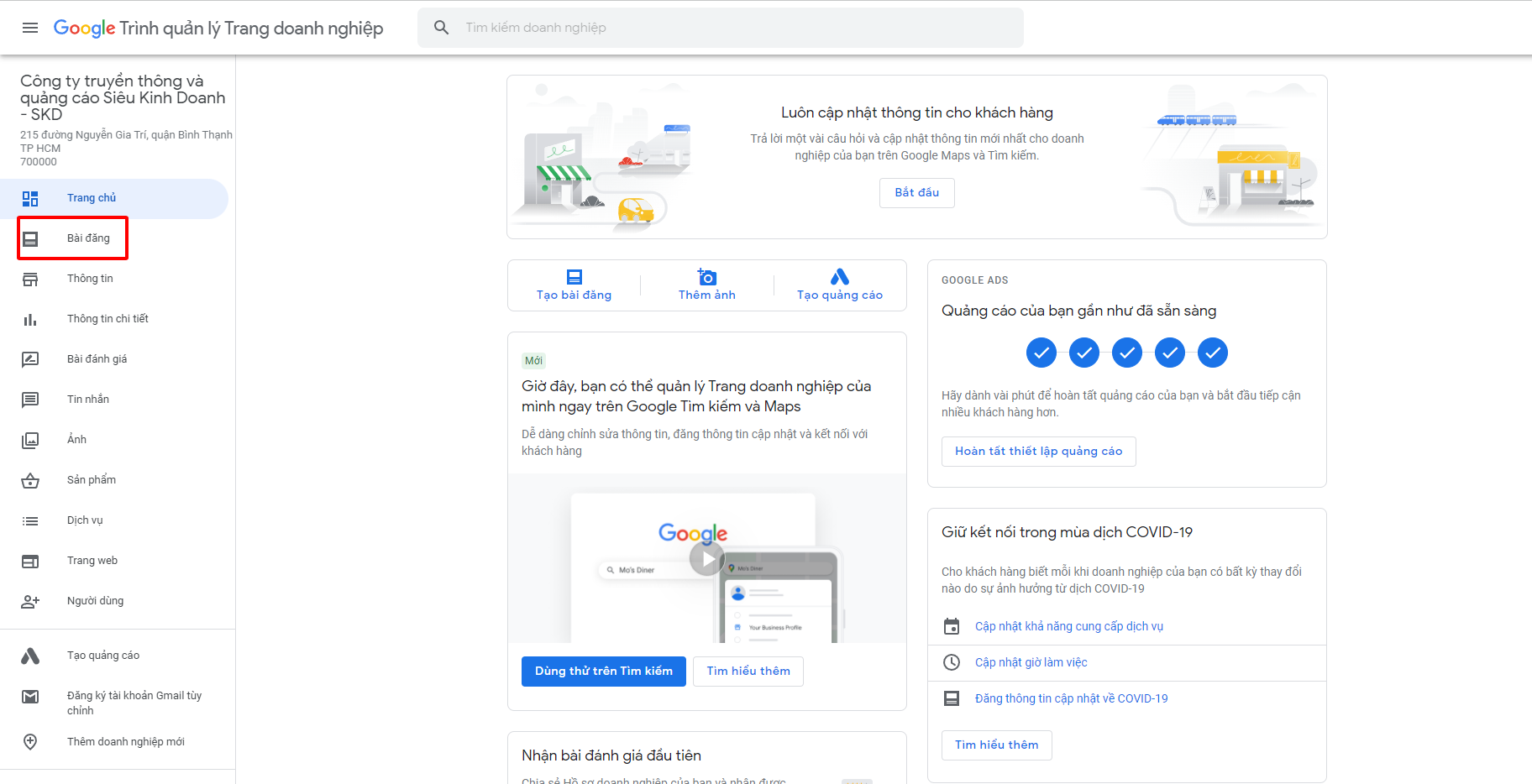Click the Bài đăng posts icon
Image resolution: width=1532 pixels, height=784 pixels.
[x=30, y=239]
